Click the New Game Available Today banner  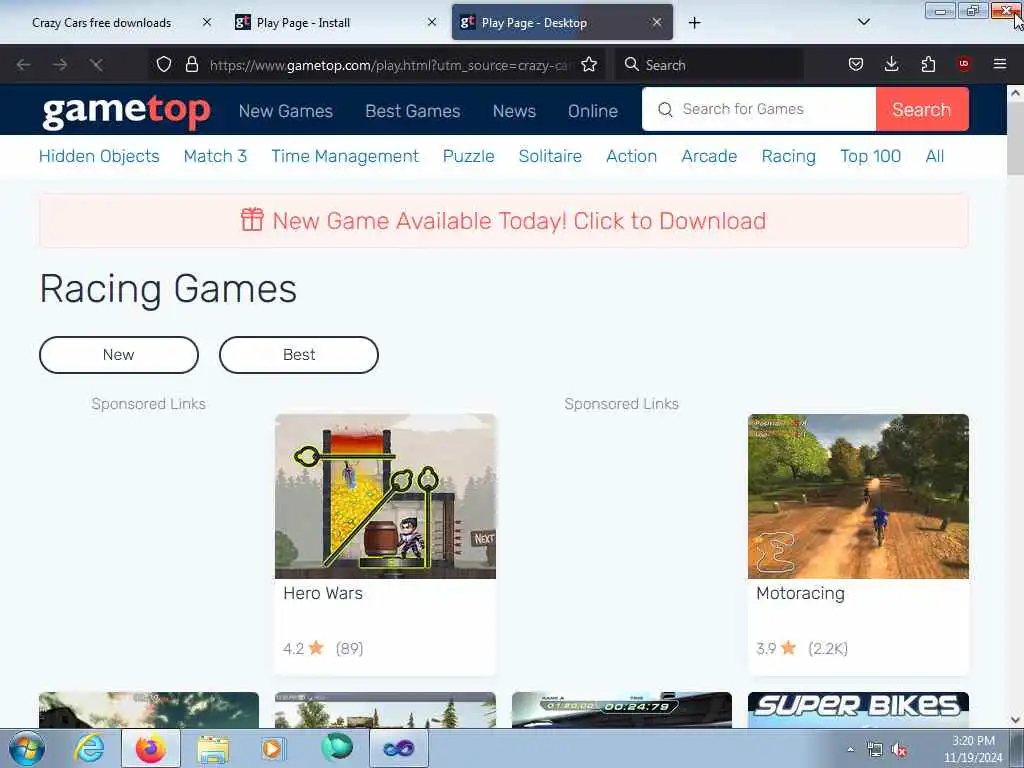(504, 221)
